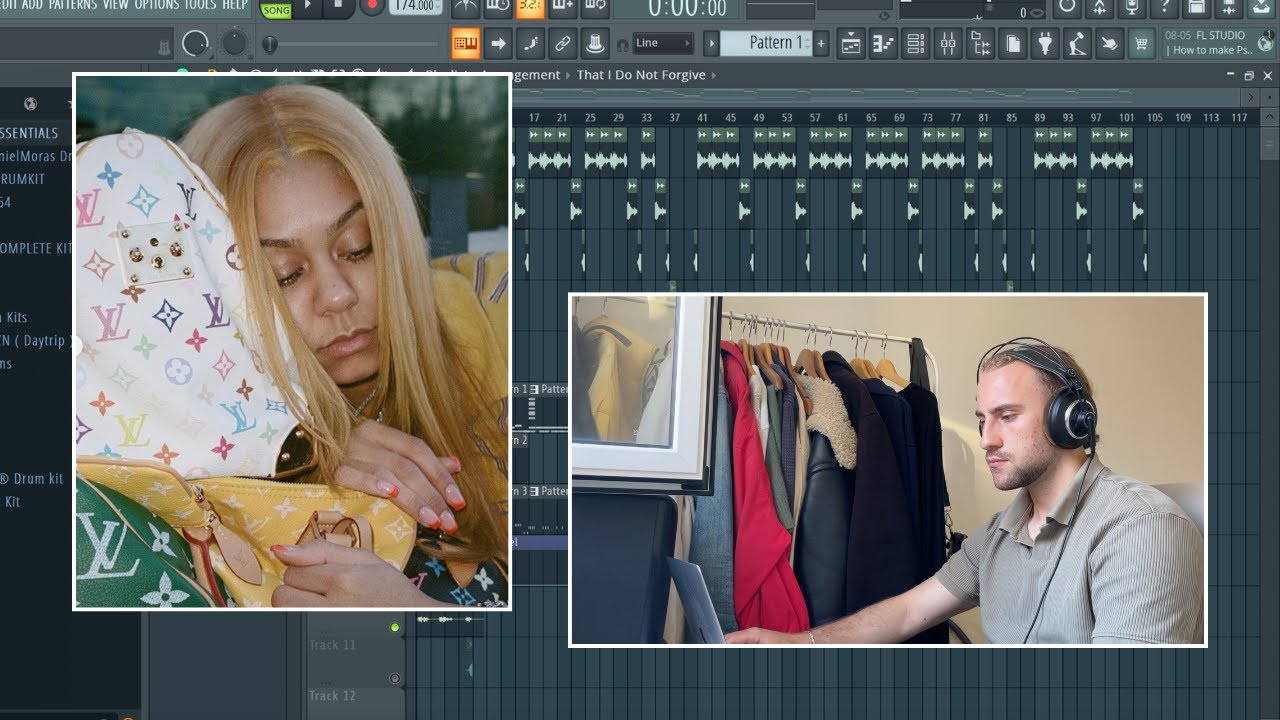Viewport: 1280px width, 720px height.
Task: Click bar 89 on the playlist timeline
Action: (1040, 118)
